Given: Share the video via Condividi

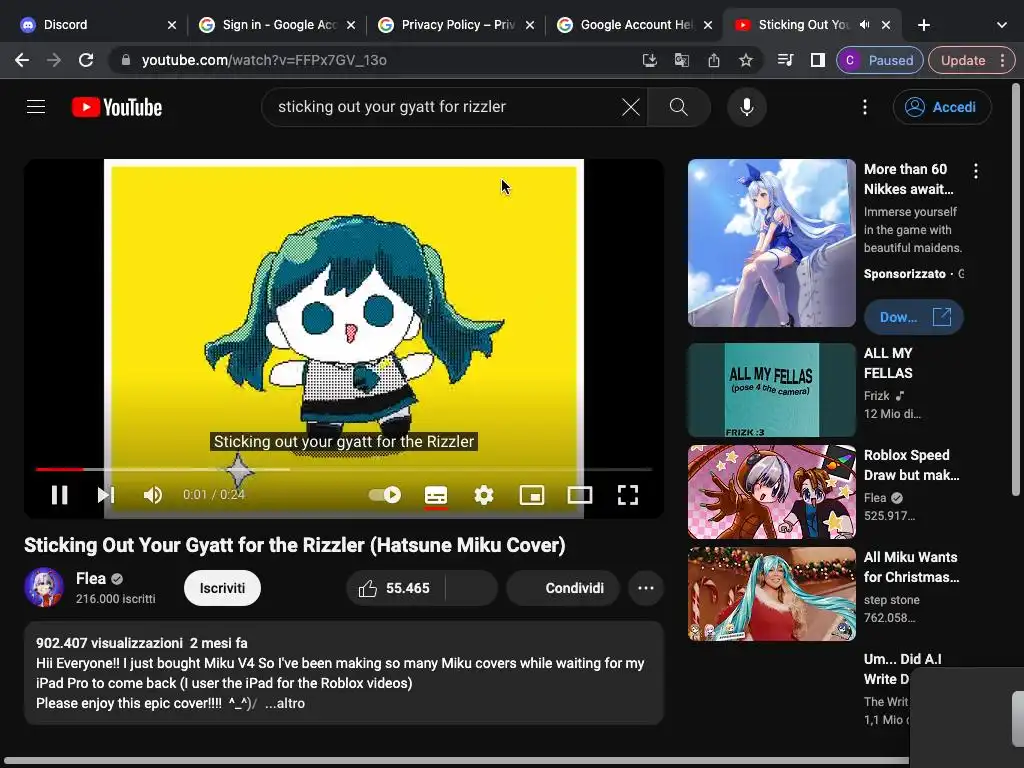Looking at the screenshot, I should [x=563, y=588].
